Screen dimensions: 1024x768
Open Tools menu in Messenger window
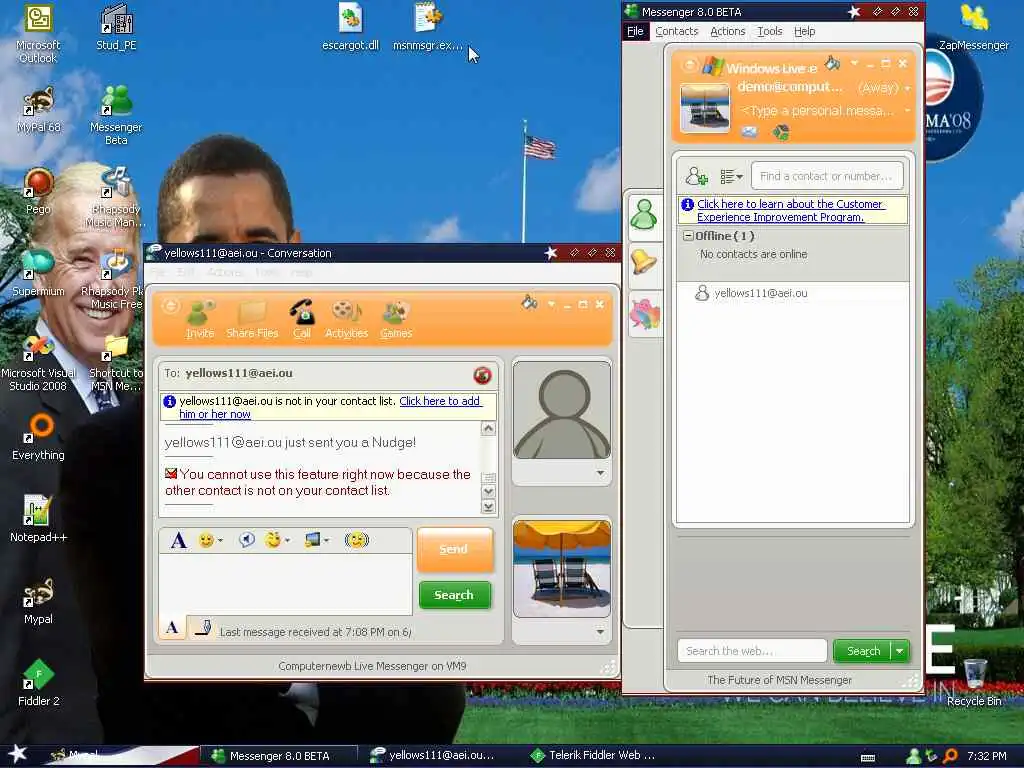click(x=769, y=31)
